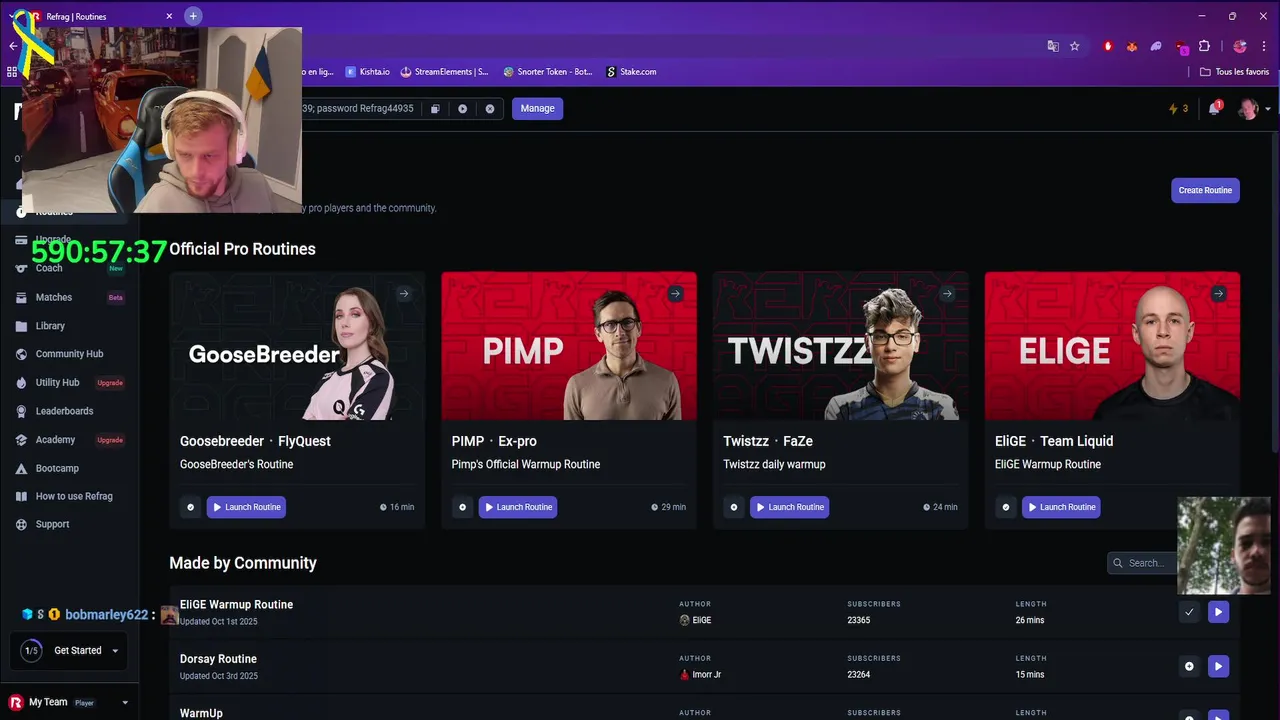
Task: Toggle subscription on Twistzz daily warmup card
Action: [734, 507]
